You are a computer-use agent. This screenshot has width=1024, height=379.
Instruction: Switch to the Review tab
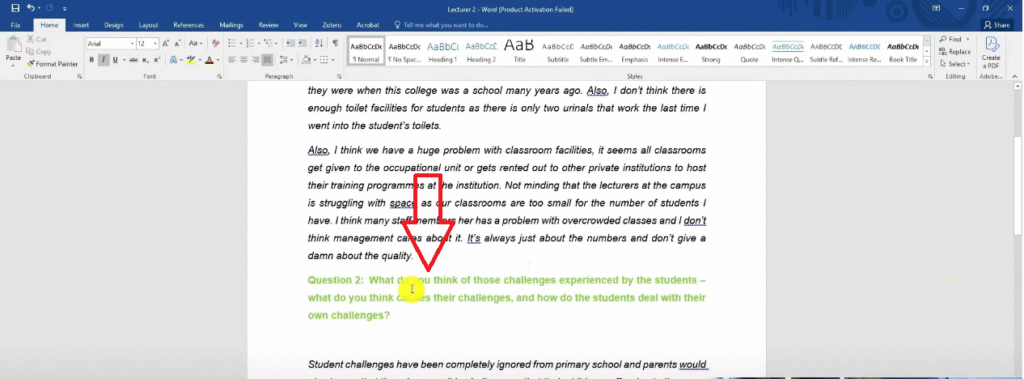coord(268,25)
